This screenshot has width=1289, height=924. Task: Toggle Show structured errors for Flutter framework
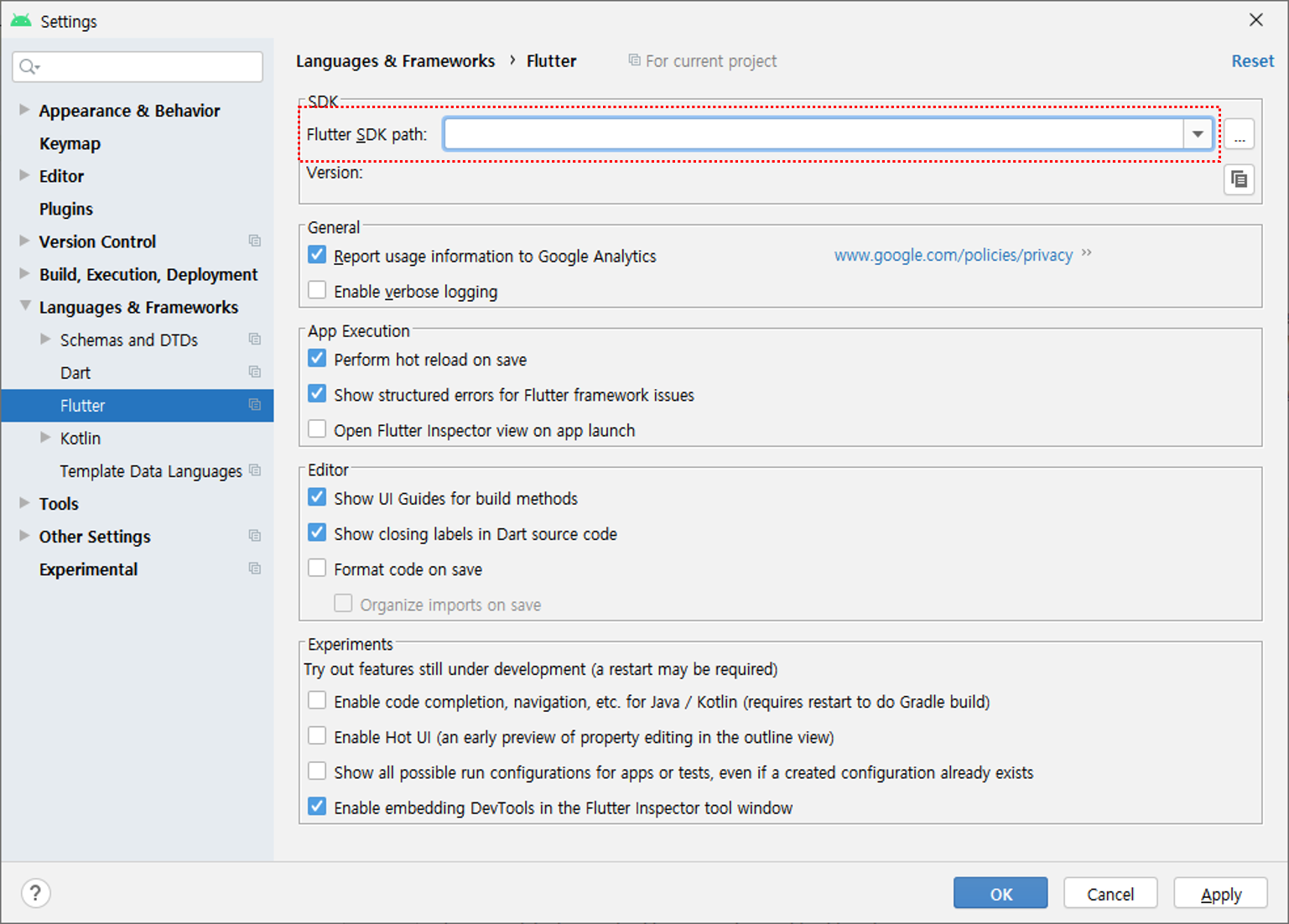317,394
